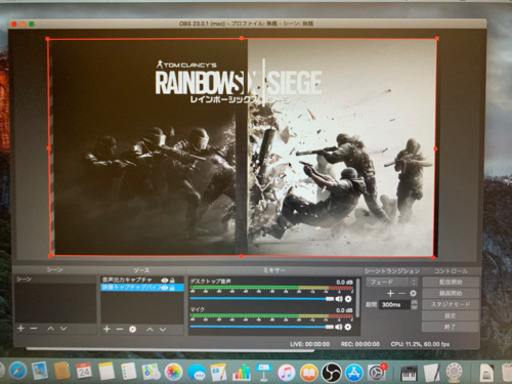Open source properties gear icon

132,329
